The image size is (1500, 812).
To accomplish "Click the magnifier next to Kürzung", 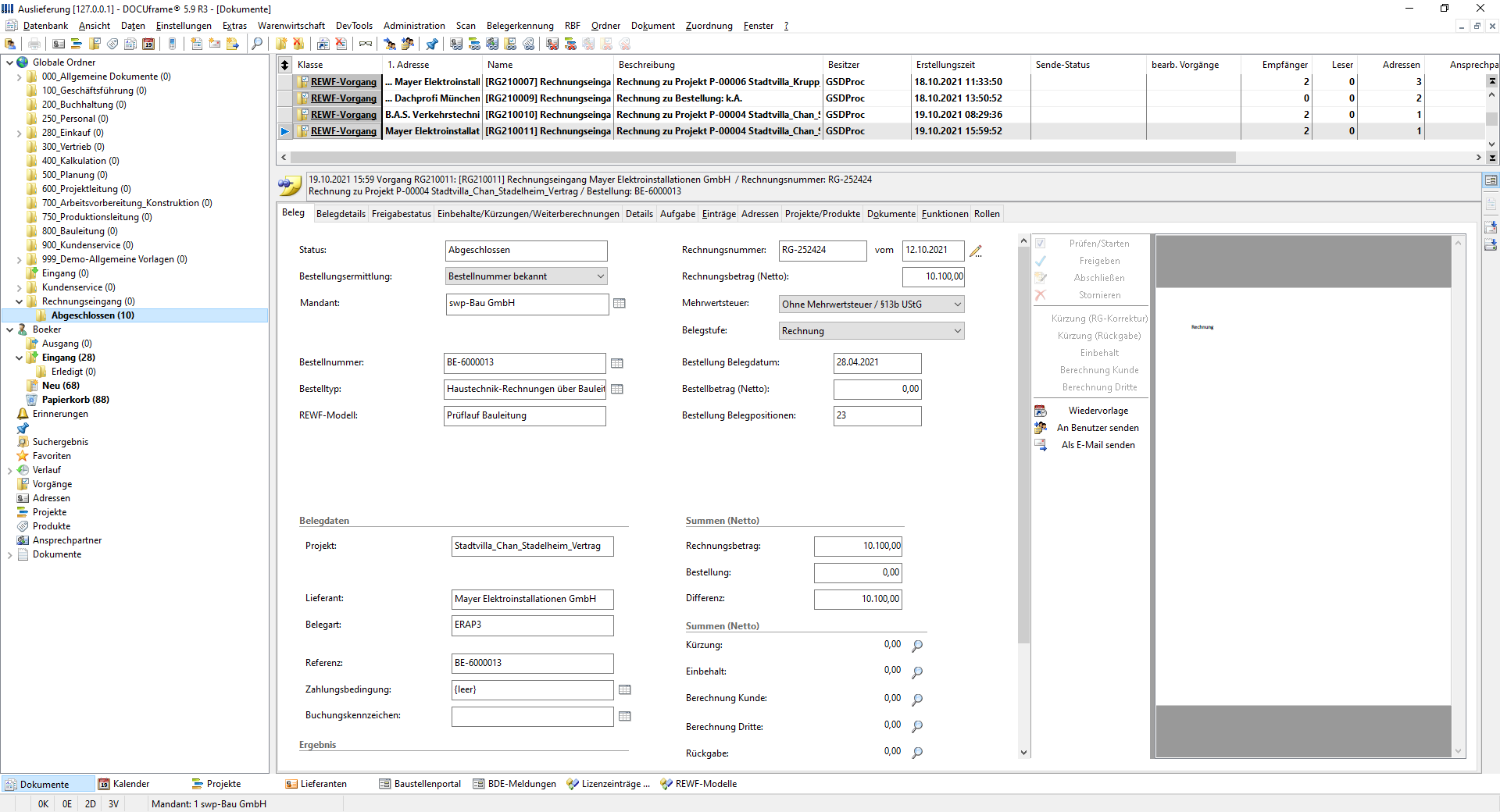I will (918, 646).
